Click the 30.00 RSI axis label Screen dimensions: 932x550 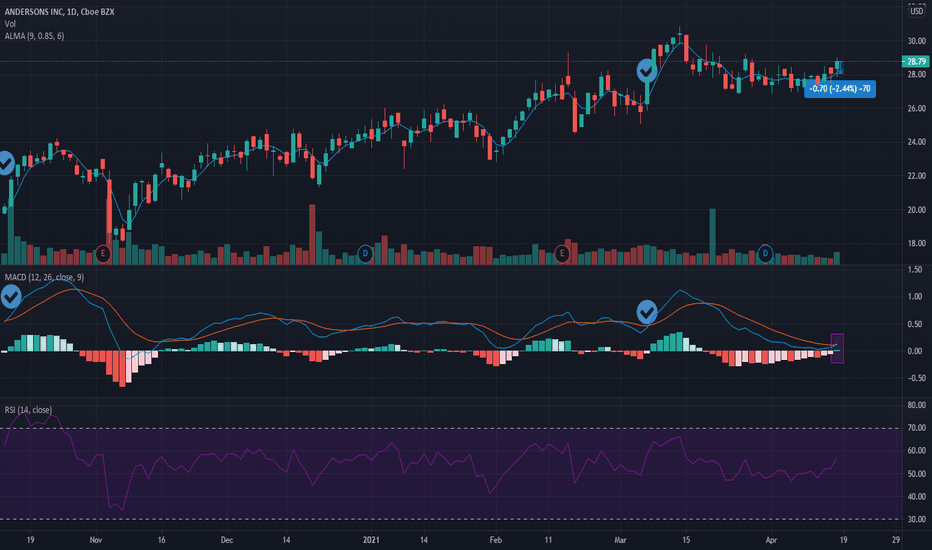[x=917, y=519]
